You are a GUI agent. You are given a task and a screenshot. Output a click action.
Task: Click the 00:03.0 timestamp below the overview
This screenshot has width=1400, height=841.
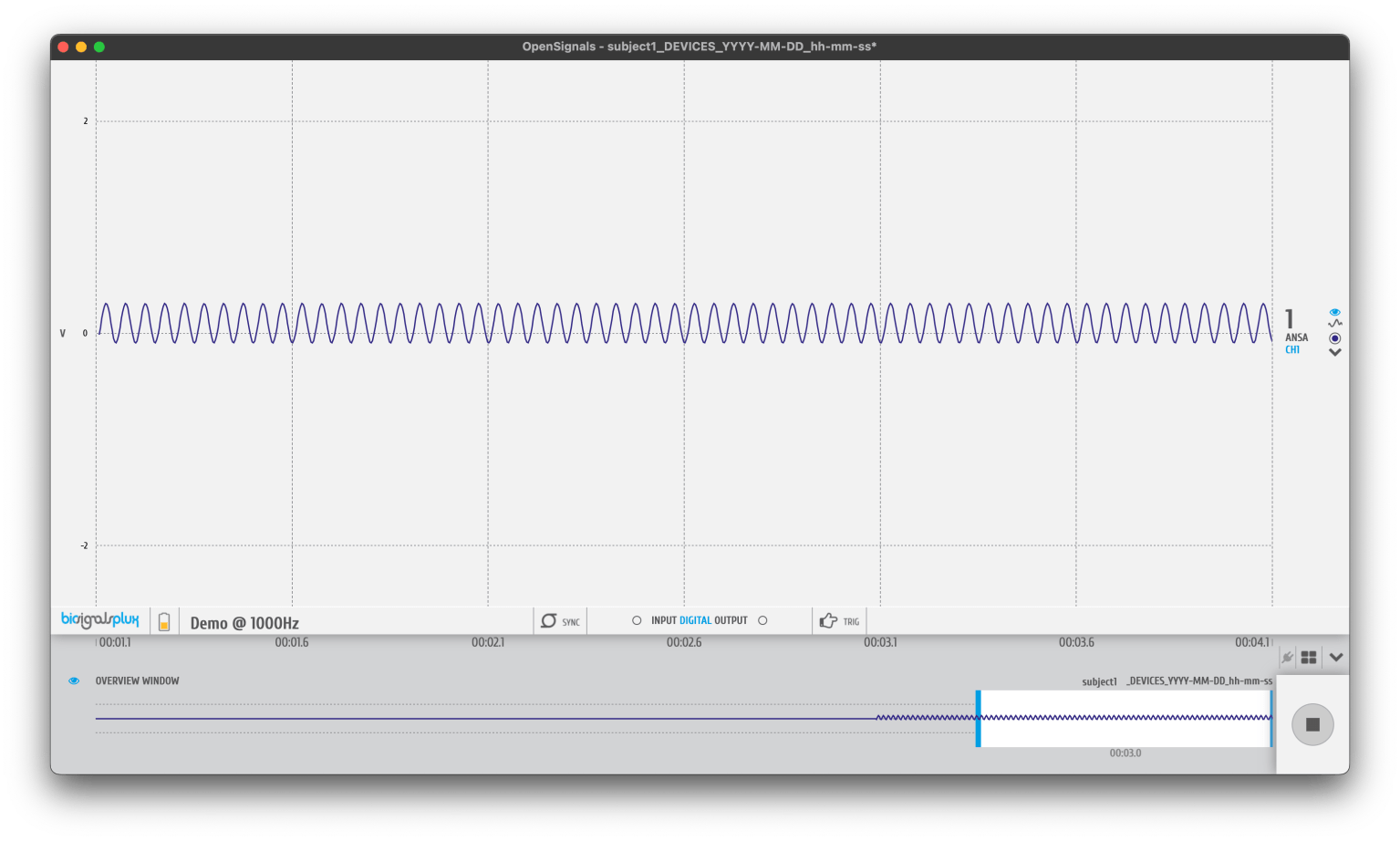[1124, 753]
